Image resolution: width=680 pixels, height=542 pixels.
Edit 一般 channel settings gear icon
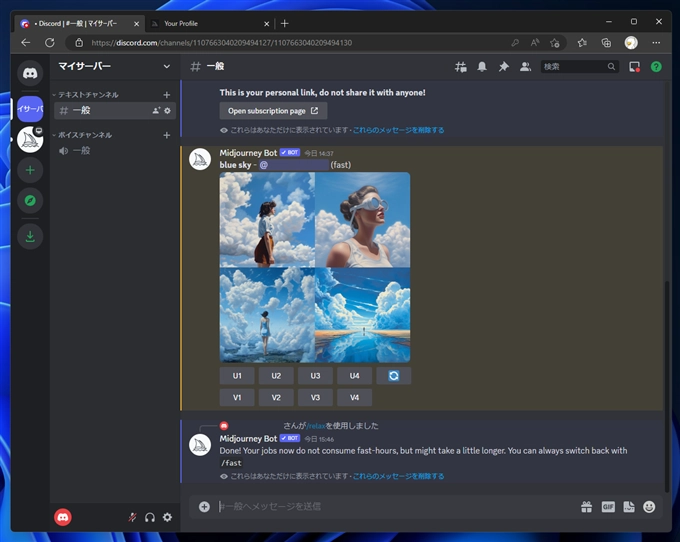(x=167, y=111)
